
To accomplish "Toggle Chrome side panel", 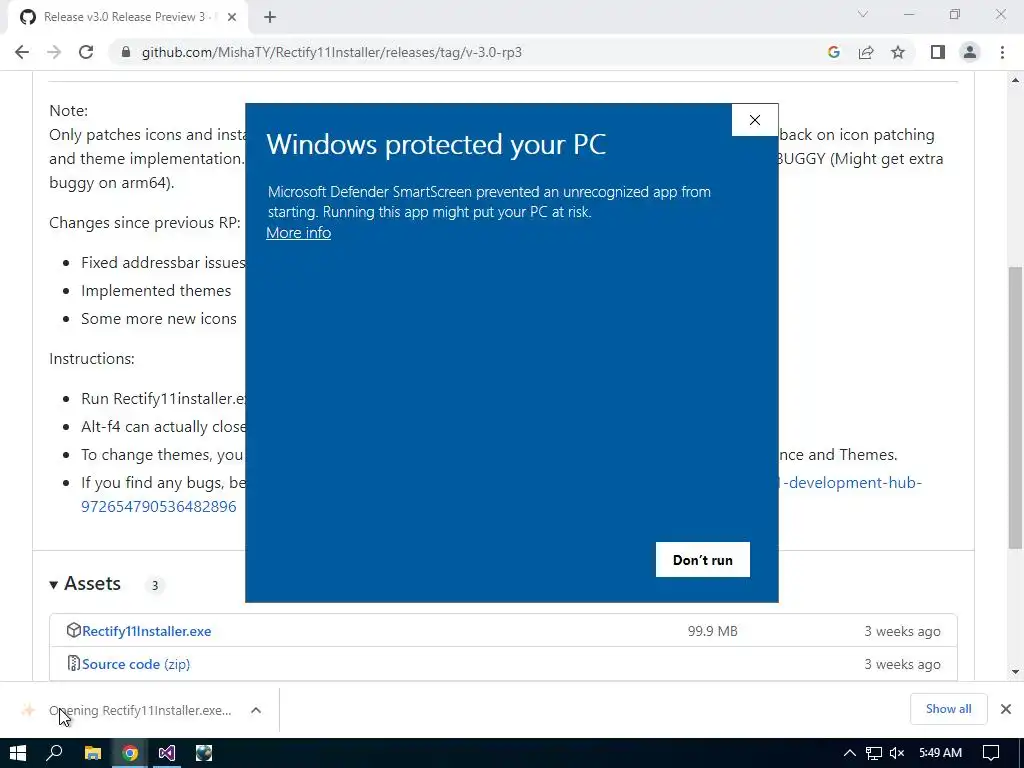I will (938, 52).
